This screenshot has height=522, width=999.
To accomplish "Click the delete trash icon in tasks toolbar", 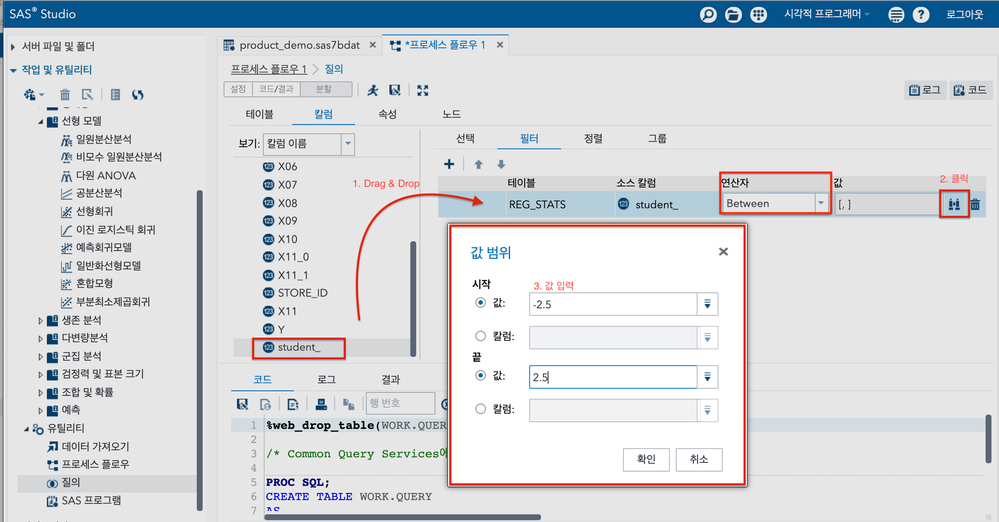I will (65, 94).
